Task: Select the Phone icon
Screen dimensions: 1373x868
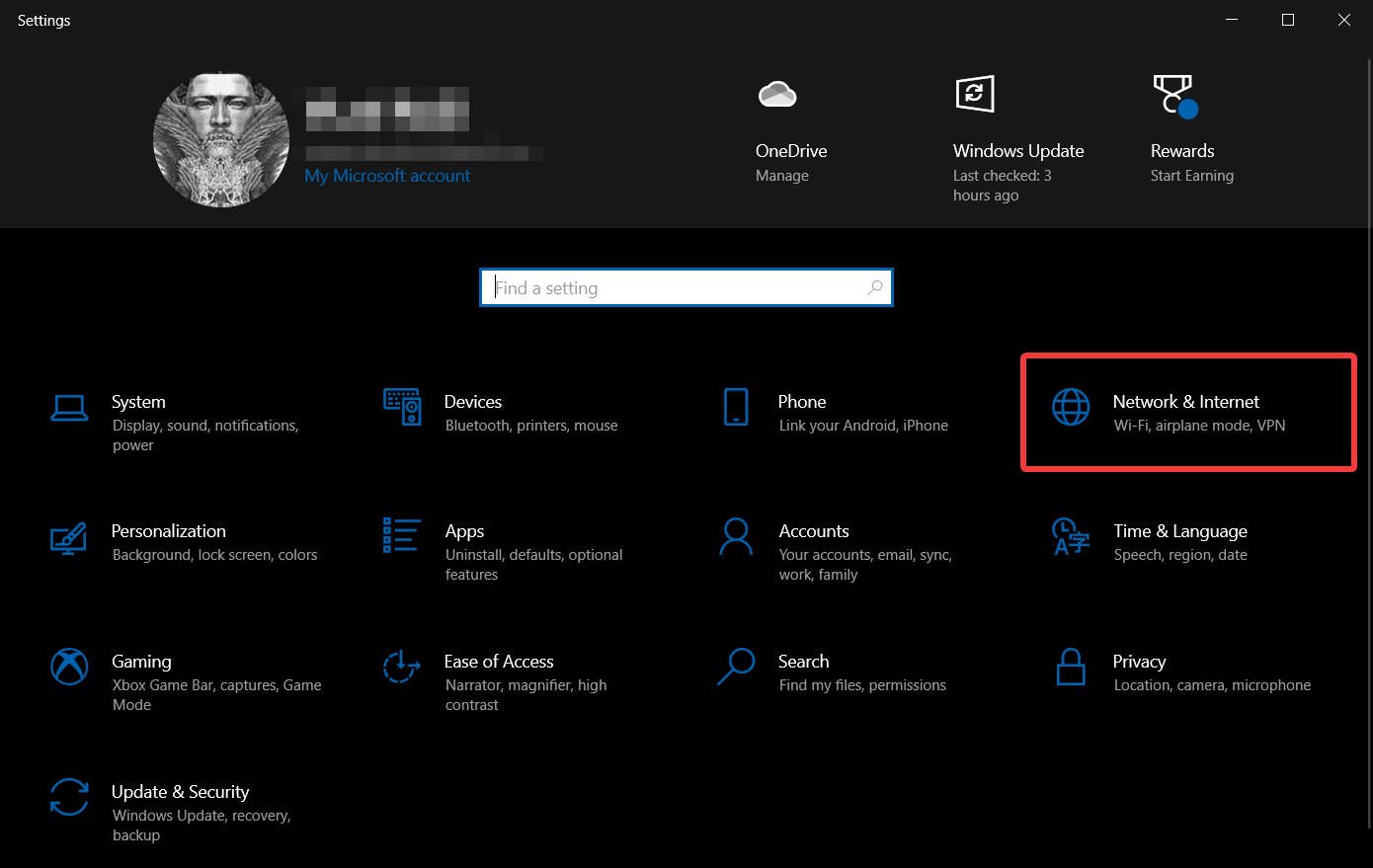Action: pos(736,407)
